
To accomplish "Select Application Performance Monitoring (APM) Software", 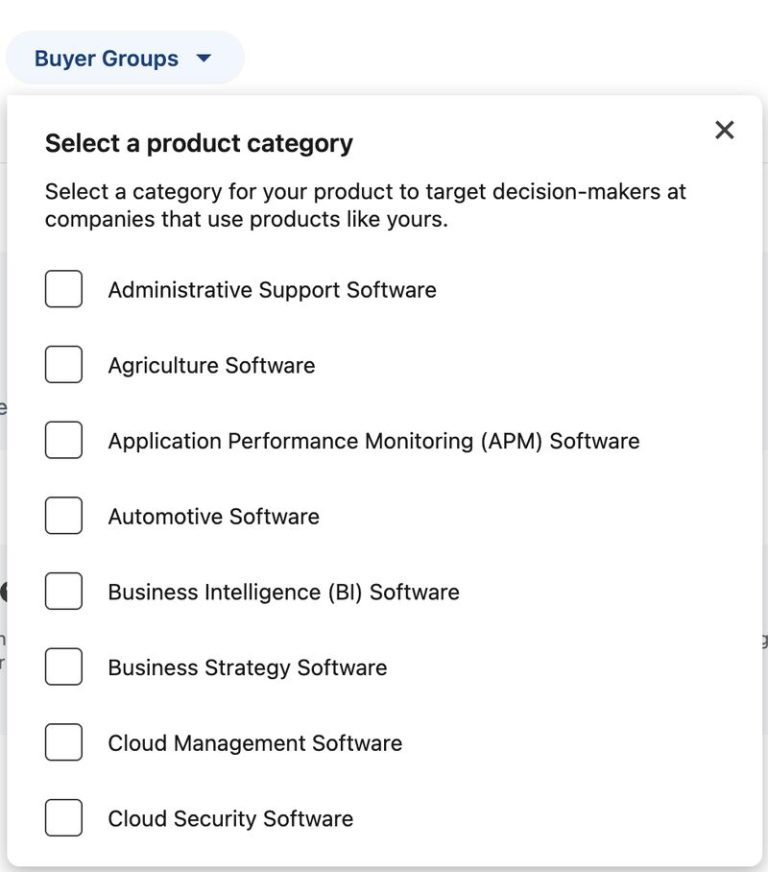I will click(63, 440).
